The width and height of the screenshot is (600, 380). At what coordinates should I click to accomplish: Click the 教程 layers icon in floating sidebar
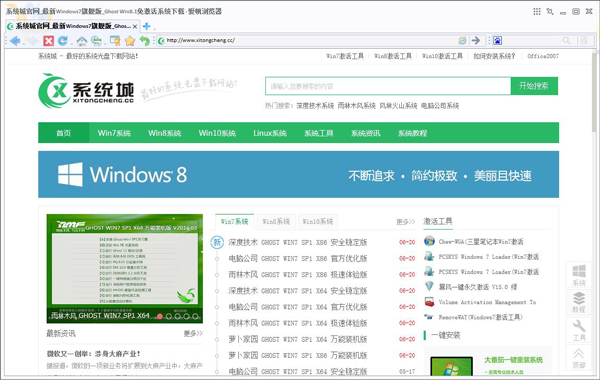(579, 302)
